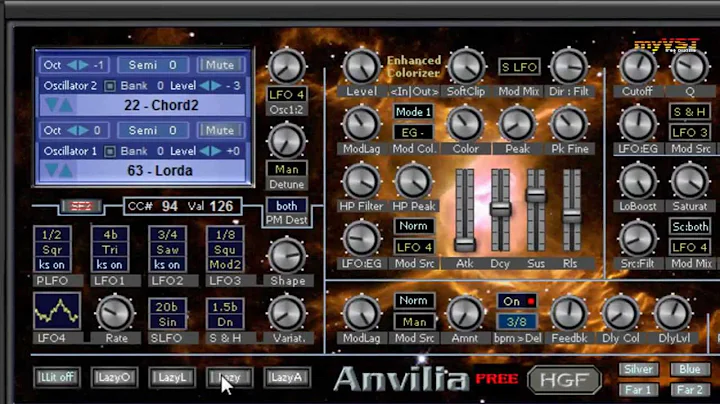Toggle LFO1 ks on setting
This screenshot has height=404, width=720.
(109, 264)
